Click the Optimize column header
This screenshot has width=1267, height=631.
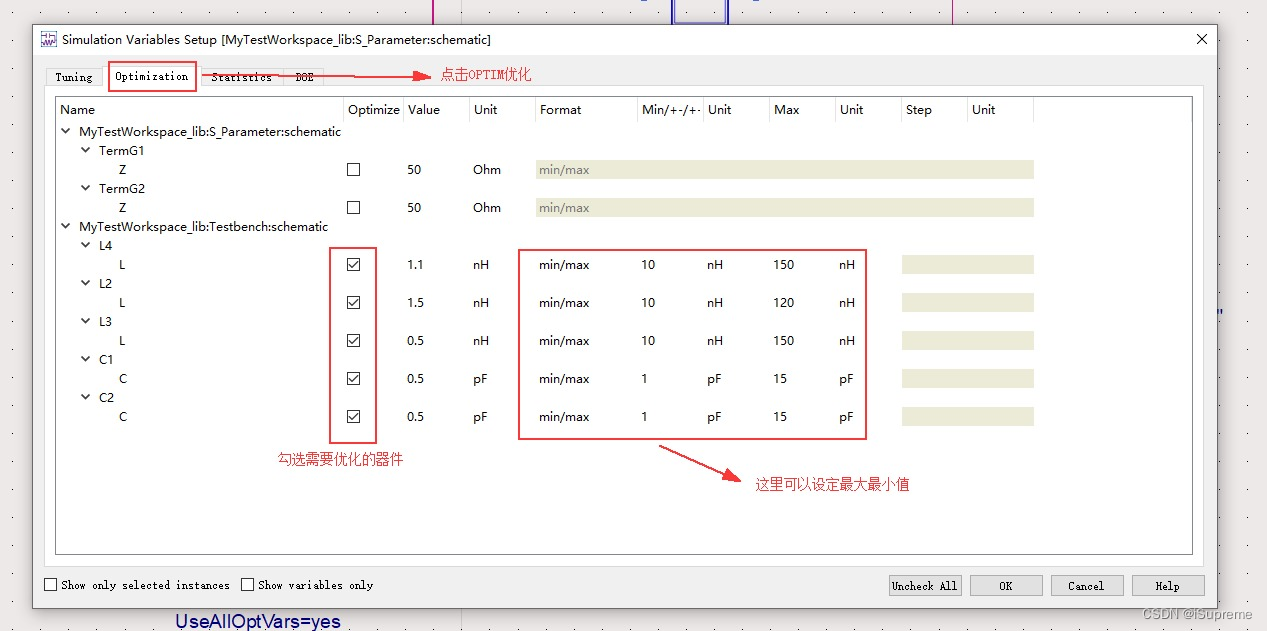374,110
